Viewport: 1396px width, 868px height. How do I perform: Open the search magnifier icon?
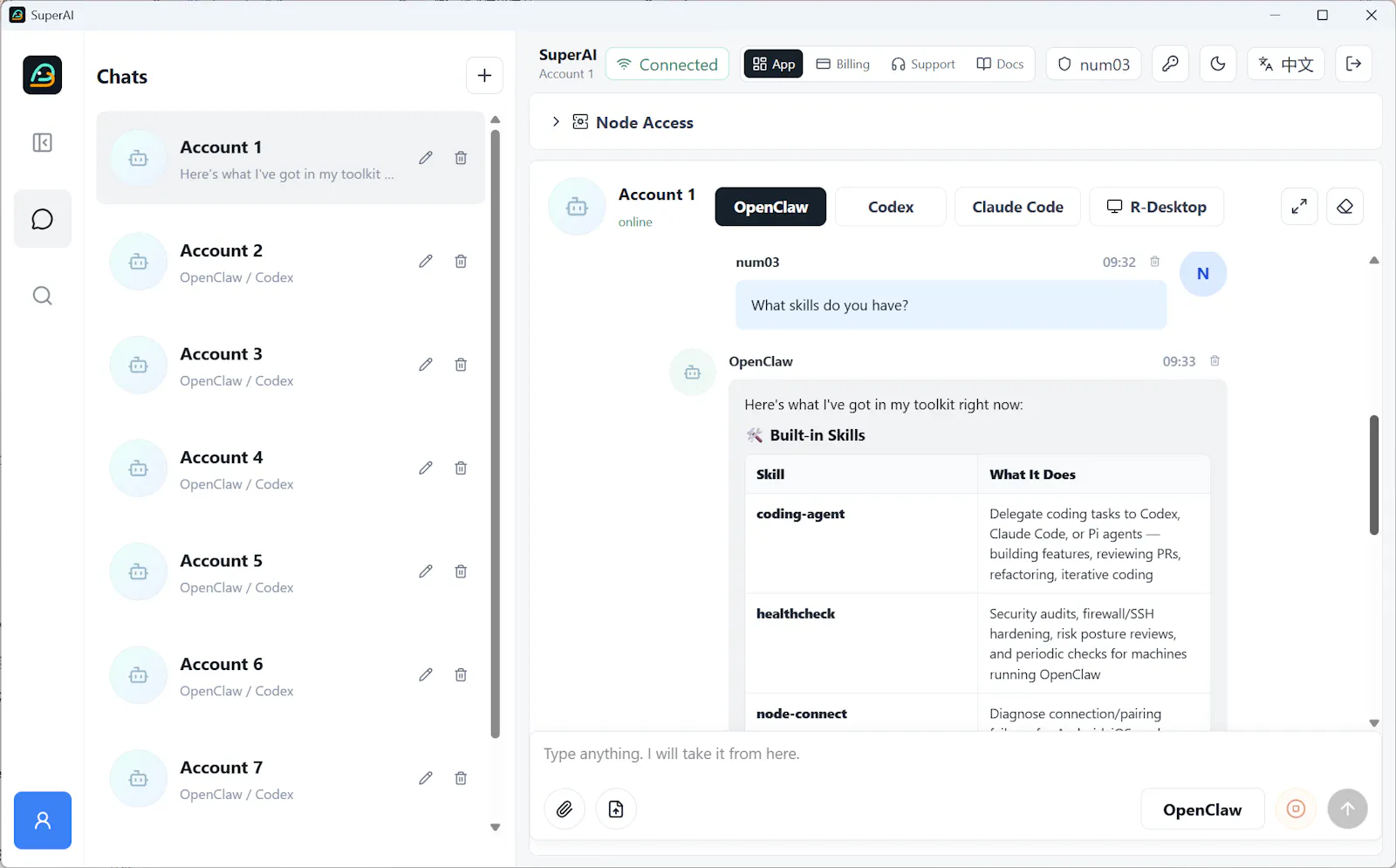tap(42, 296)
